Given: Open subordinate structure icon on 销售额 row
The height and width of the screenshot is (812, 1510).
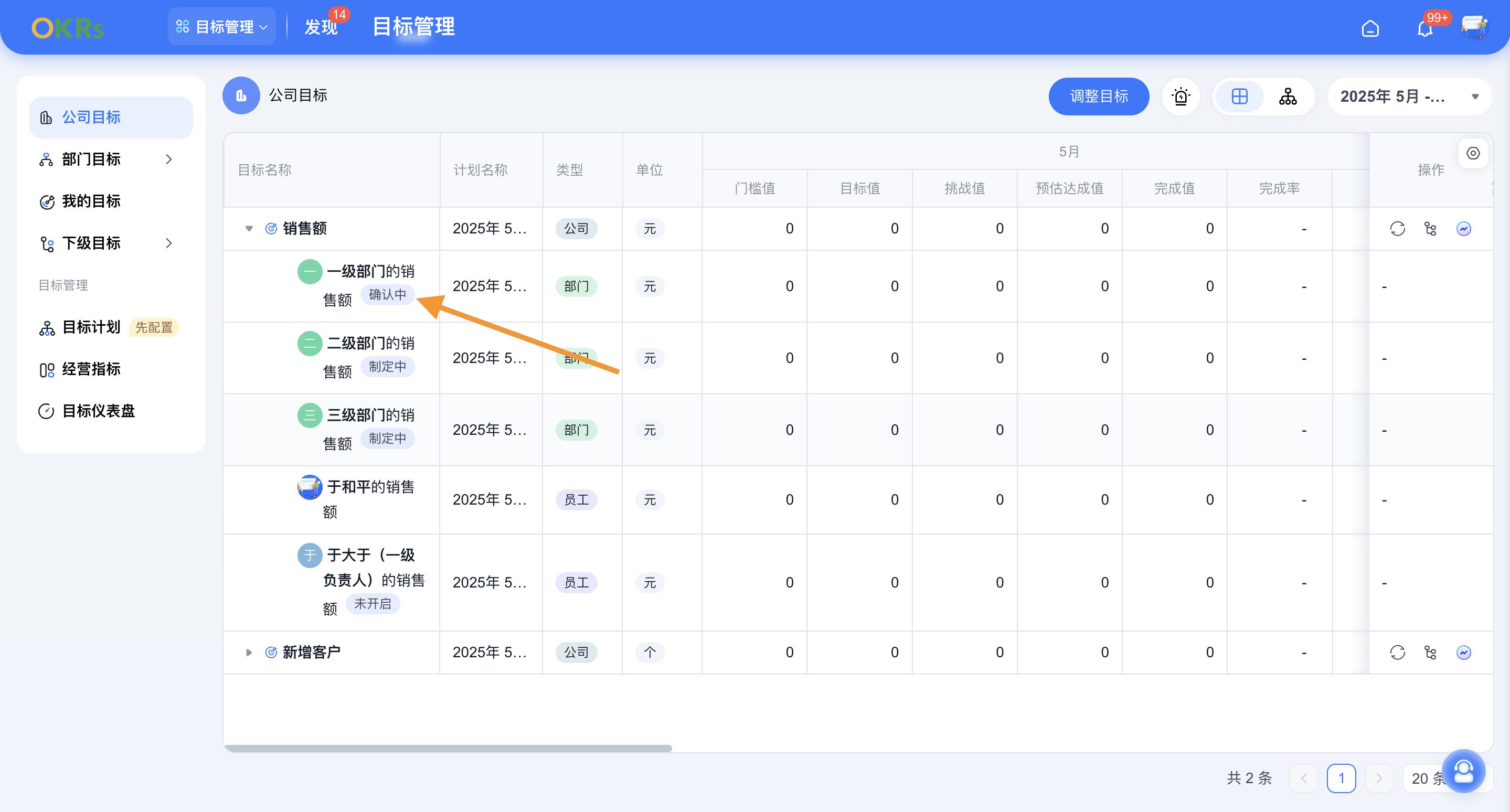Looking at the screenshot, I should pos(1430,229).
